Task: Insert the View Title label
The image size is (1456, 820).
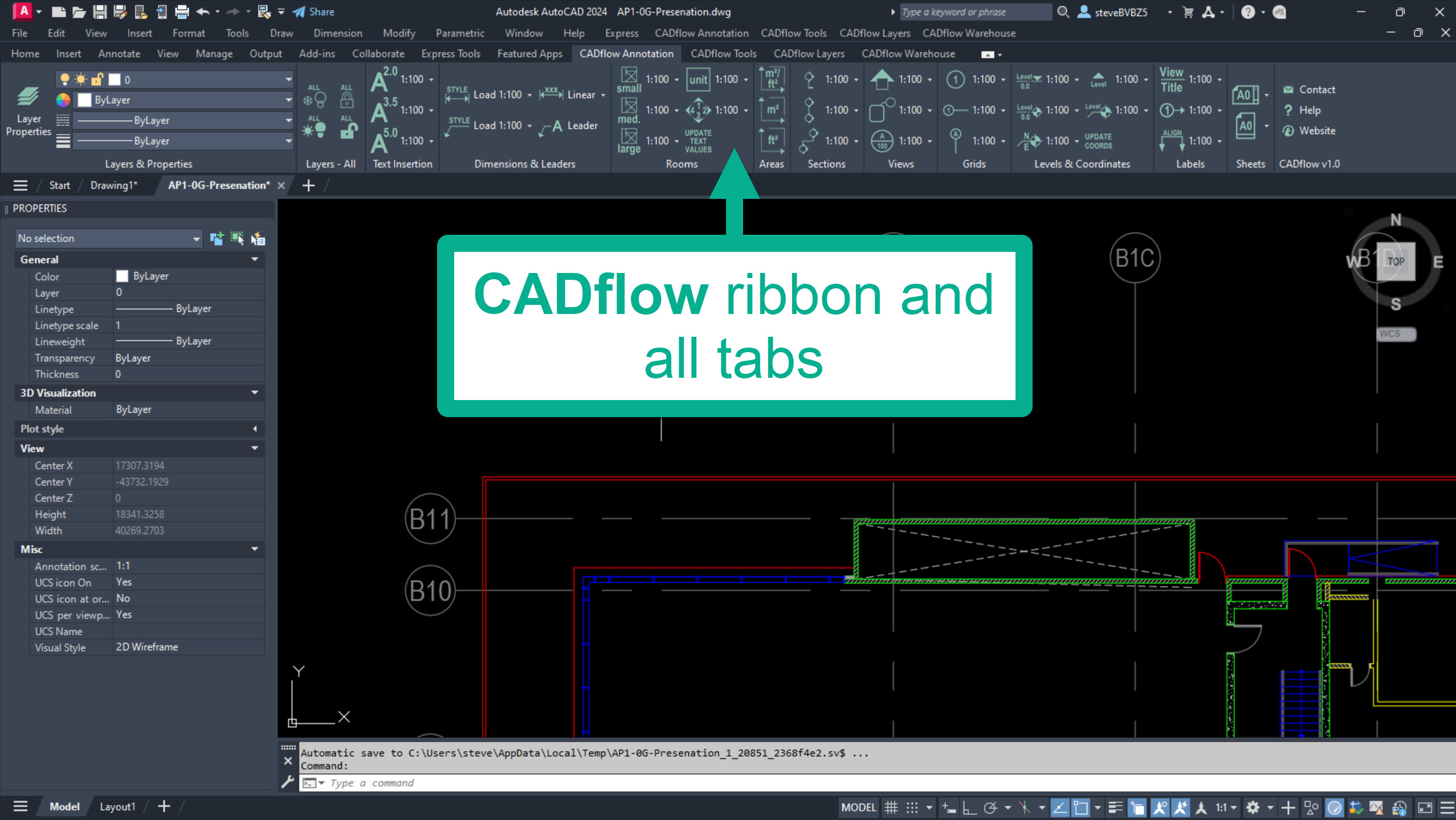Action: (x=1171, y=80)
